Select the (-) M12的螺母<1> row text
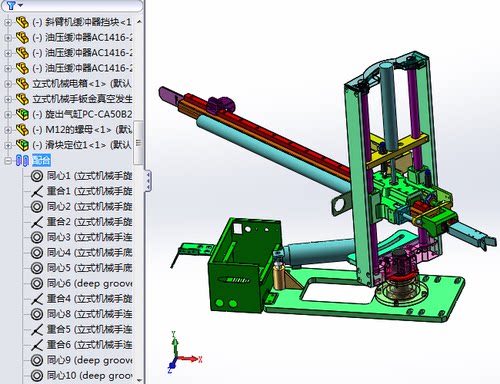Screen dimensions: 500x384 point(82,129)
